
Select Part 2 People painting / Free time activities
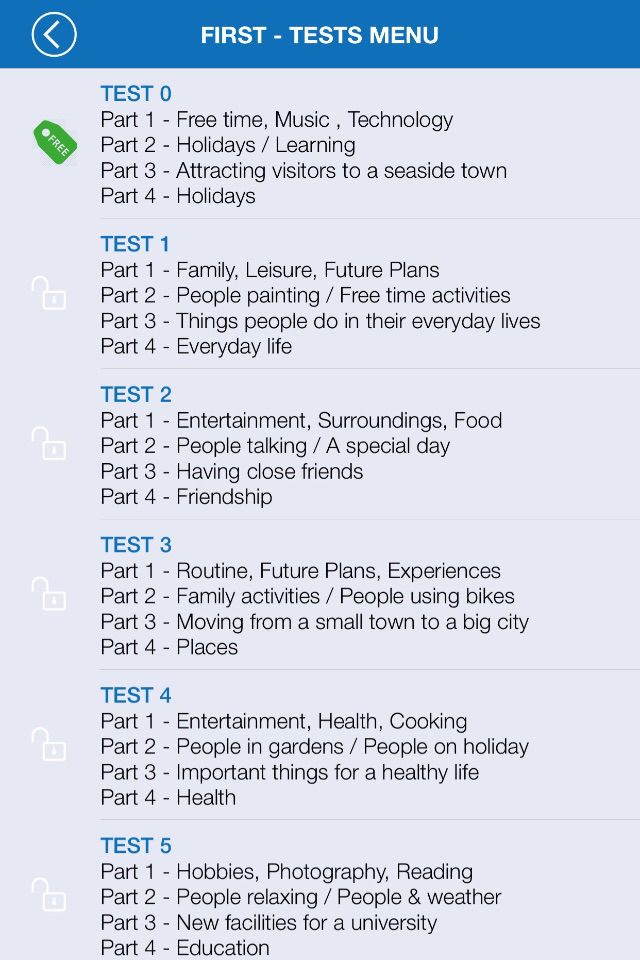(x=306, y=295)
